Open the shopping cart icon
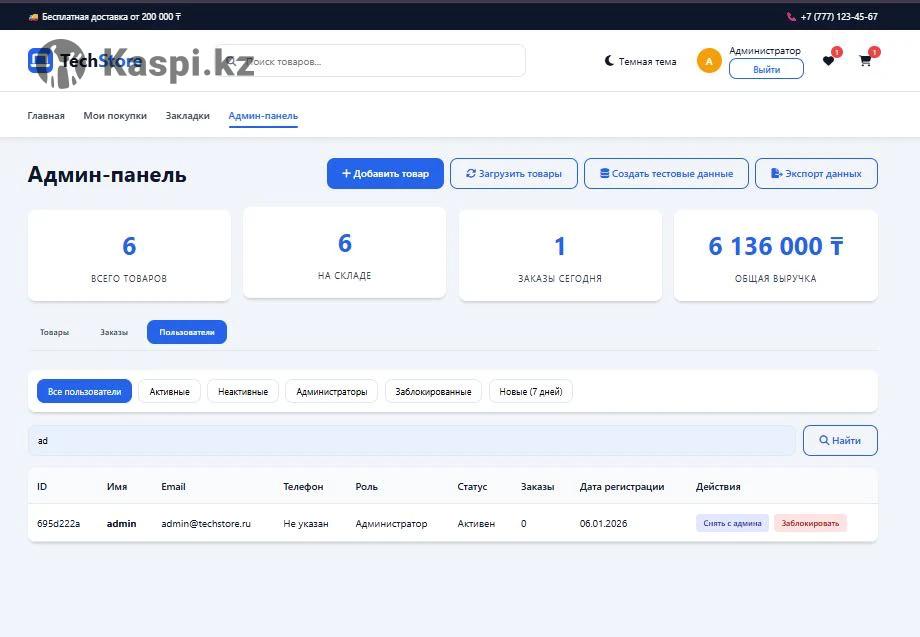This screenshot has width=920, height=637. pyautogui.click(x=865, y=61)
